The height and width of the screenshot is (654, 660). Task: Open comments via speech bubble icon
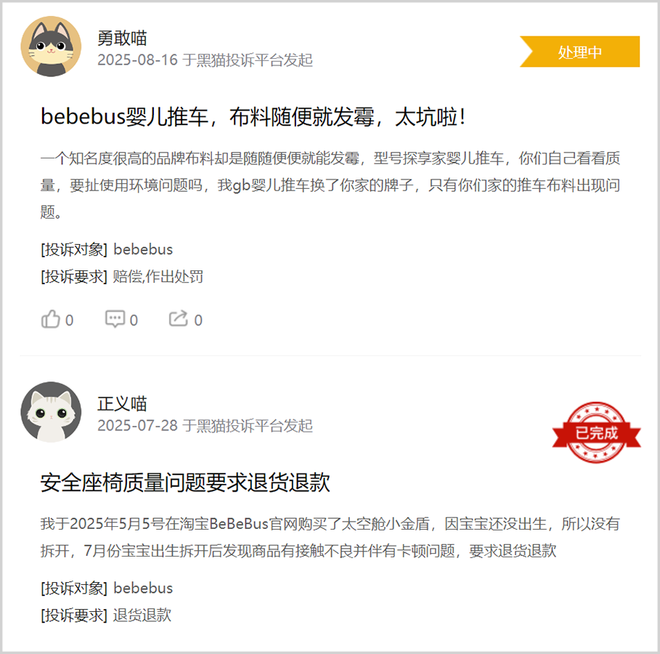coord(115,319)
